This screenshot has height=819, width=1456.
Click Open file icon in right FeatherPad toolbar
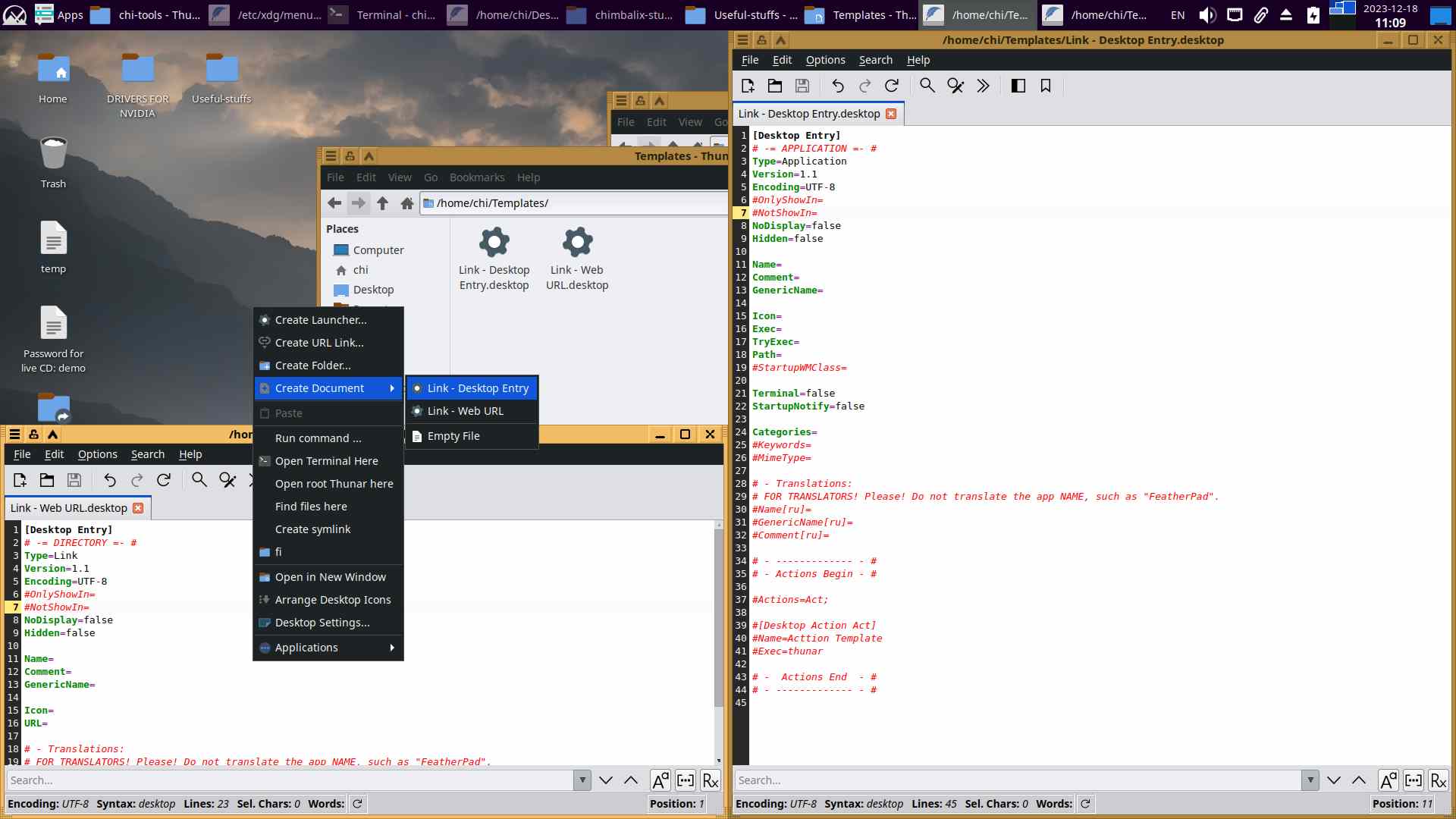tap(775, 86)
